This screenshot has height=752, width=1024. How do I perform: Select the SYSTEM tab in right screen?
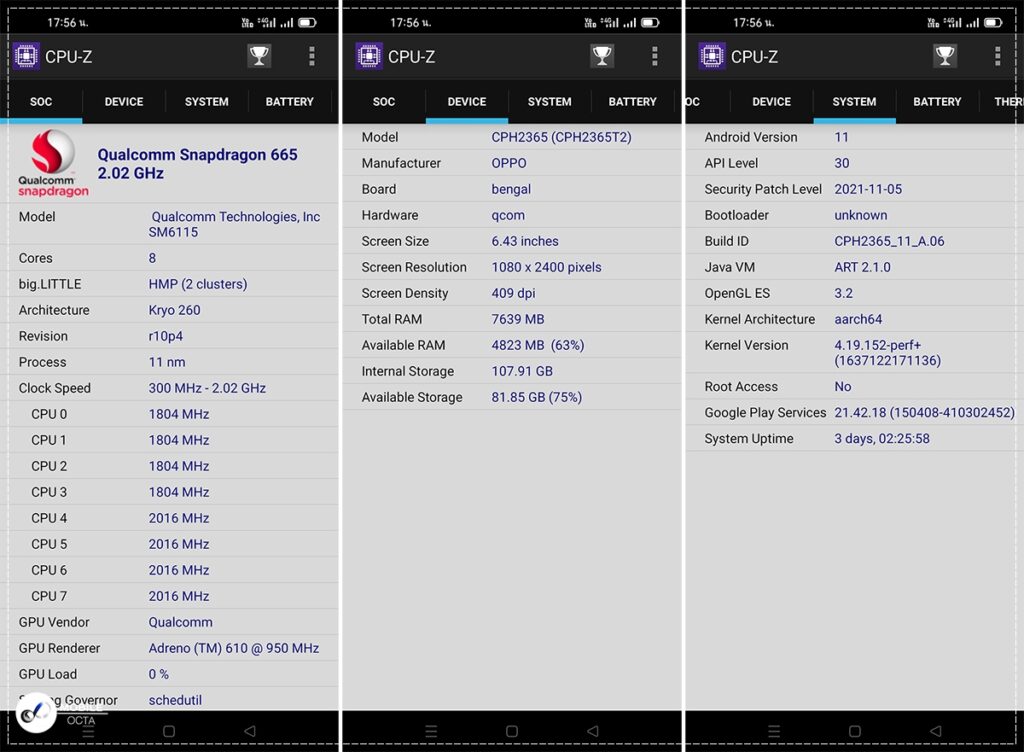854,102
